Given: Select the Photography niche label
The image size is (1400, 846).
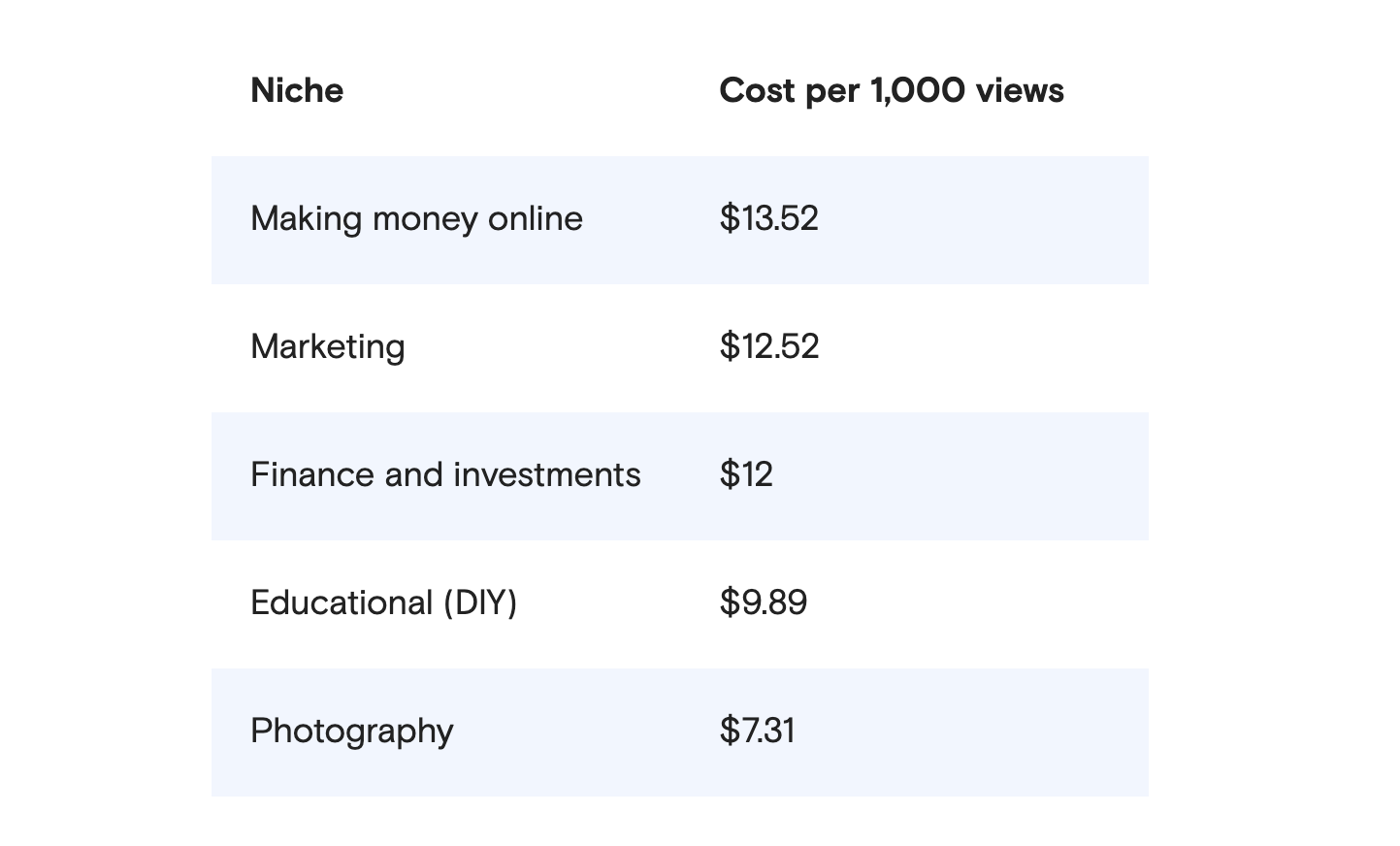Looking at the screenshot, I should point(350,731).
